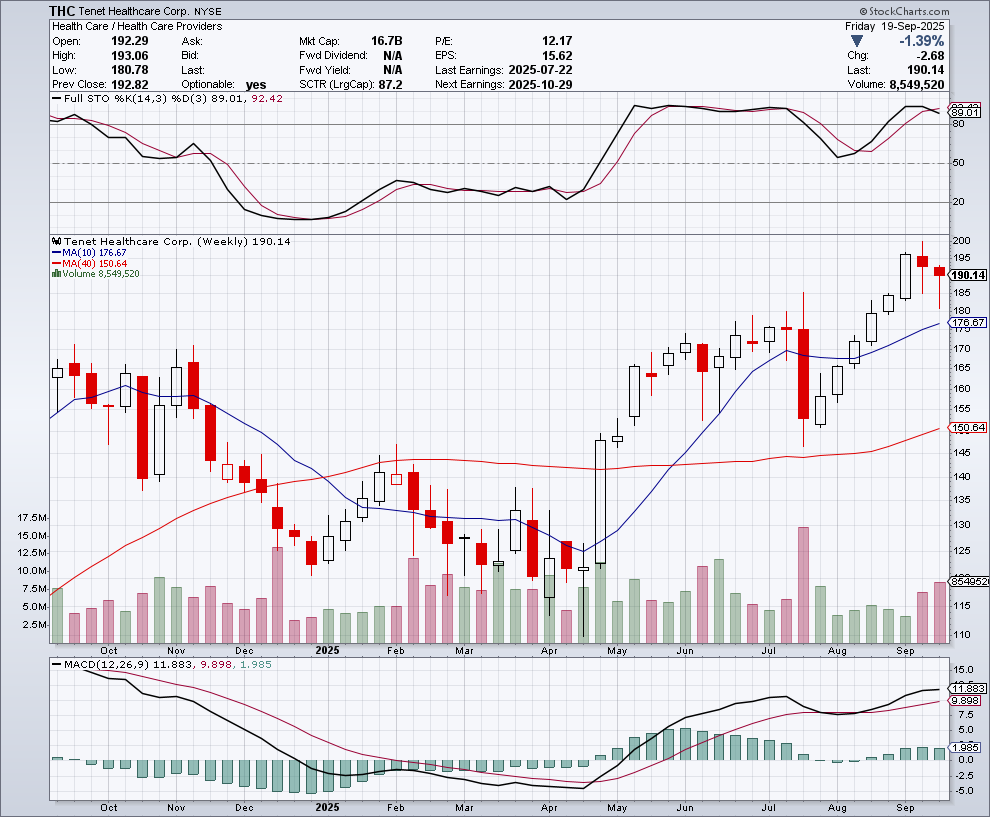Click the tall white April candlestick body
Viewport: 990px width, 817px height.
(600, 502)
